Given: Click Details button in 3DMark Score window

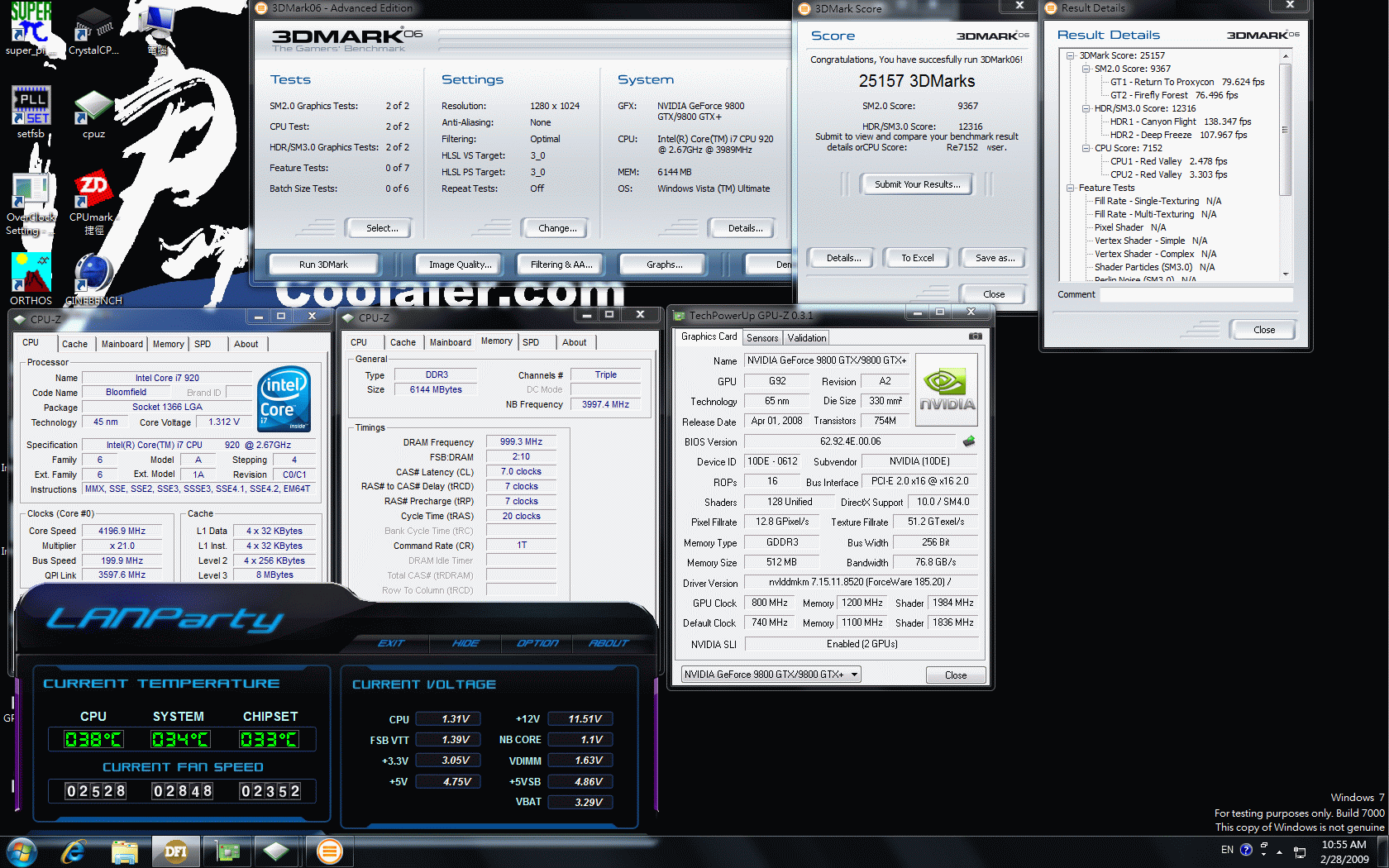Looking at the screenshot, I should pyautogui.click(x=843, y=258).
